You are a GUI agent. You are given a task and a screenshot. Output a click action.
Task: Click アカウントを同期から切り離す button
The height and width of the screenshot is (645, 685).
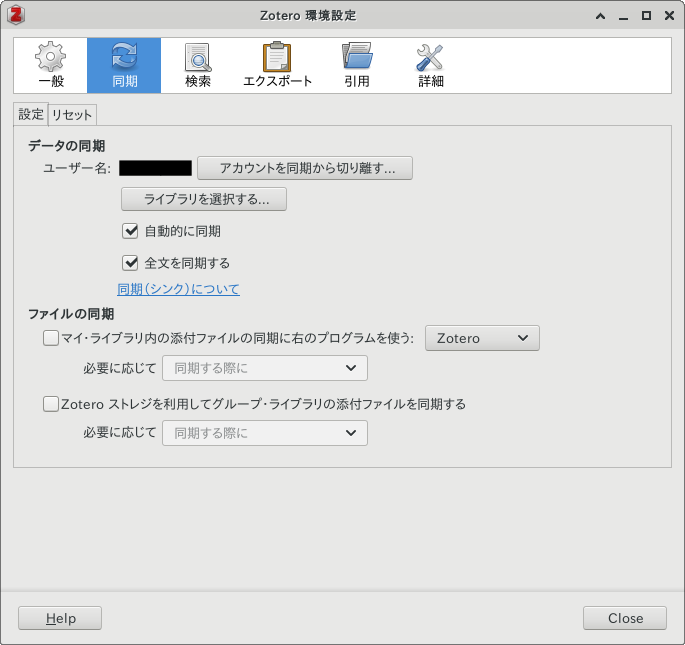[x=305, y=168]
